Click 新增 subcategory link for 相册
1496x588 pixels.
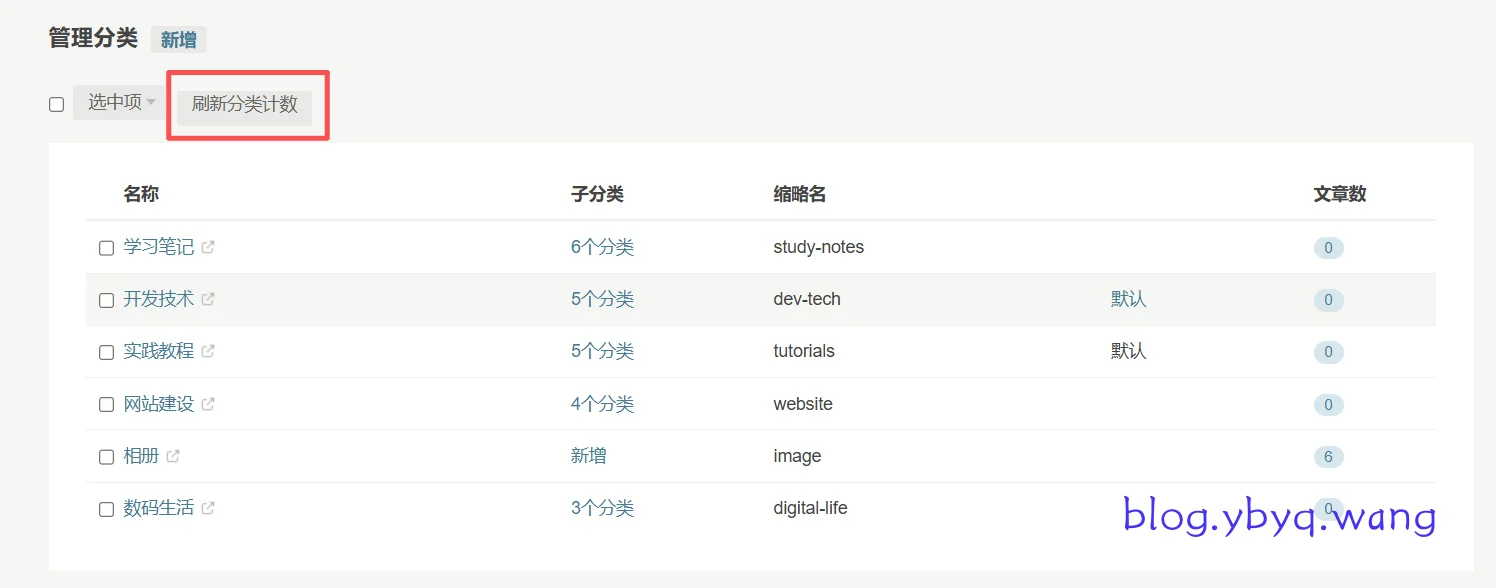pyautogui.click(x=588, y=456)
